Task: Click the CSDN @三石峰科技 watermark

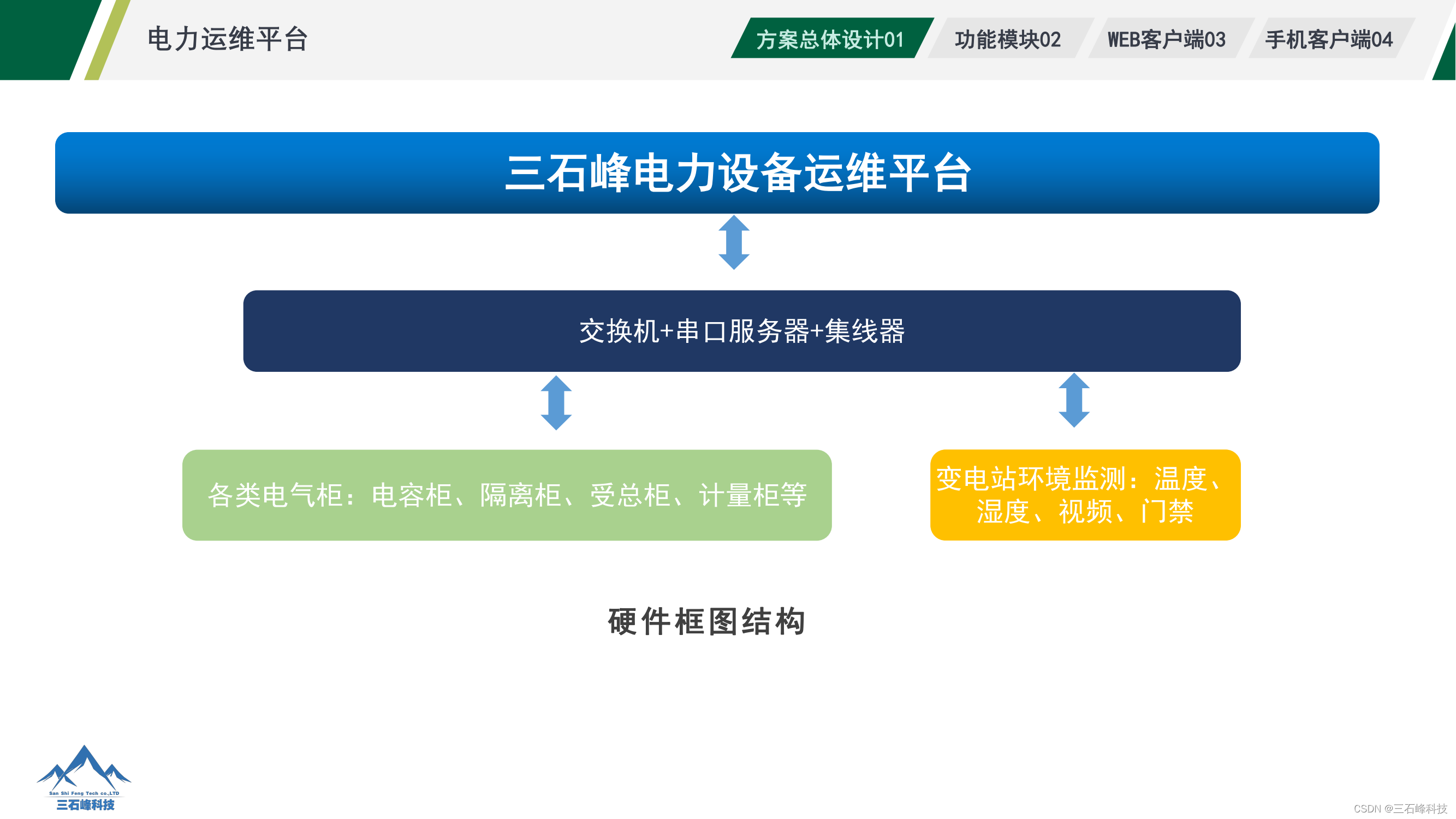Action: coord(1400,809)
